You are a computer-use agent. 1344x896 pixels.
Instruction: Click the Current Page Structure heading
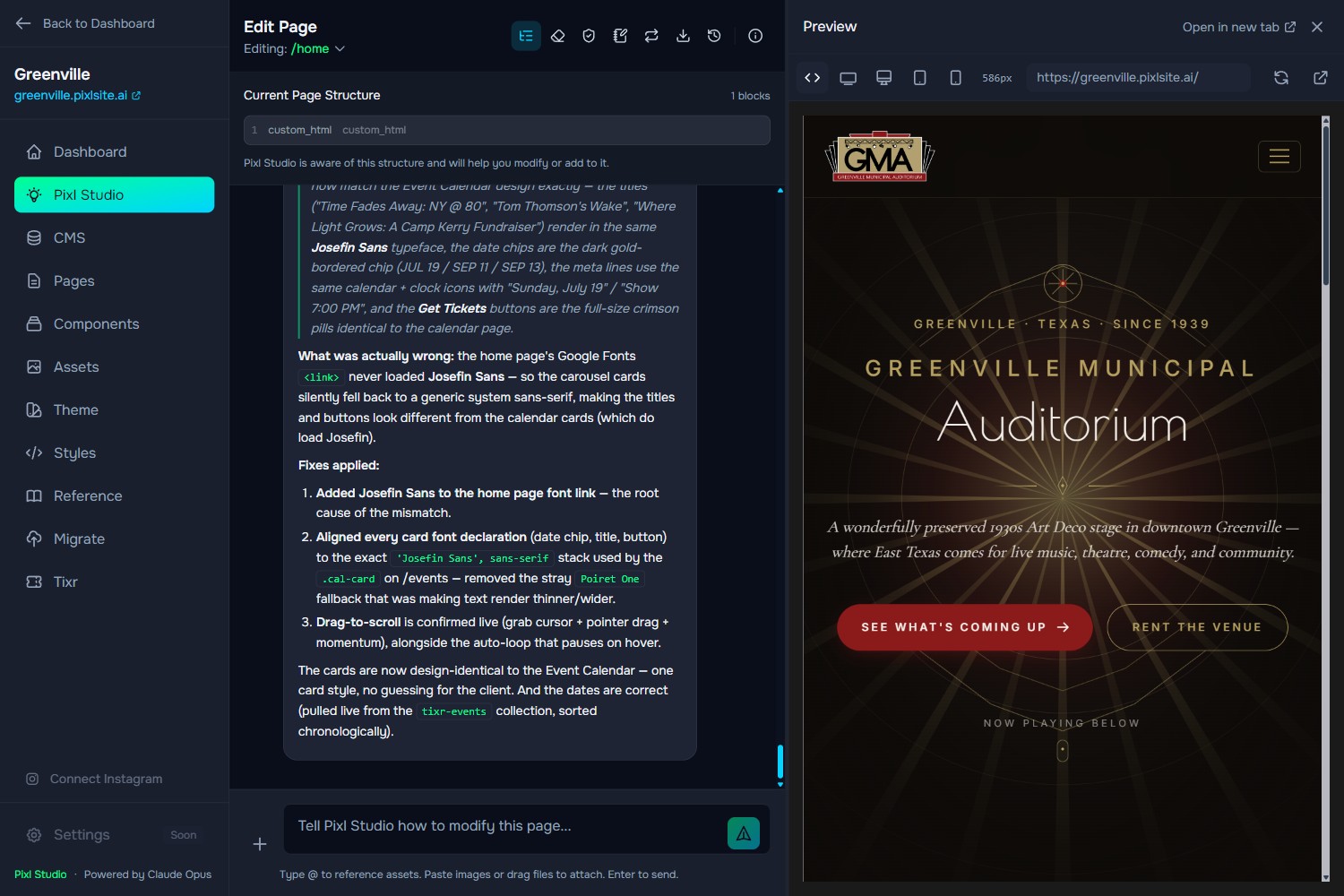312,95
